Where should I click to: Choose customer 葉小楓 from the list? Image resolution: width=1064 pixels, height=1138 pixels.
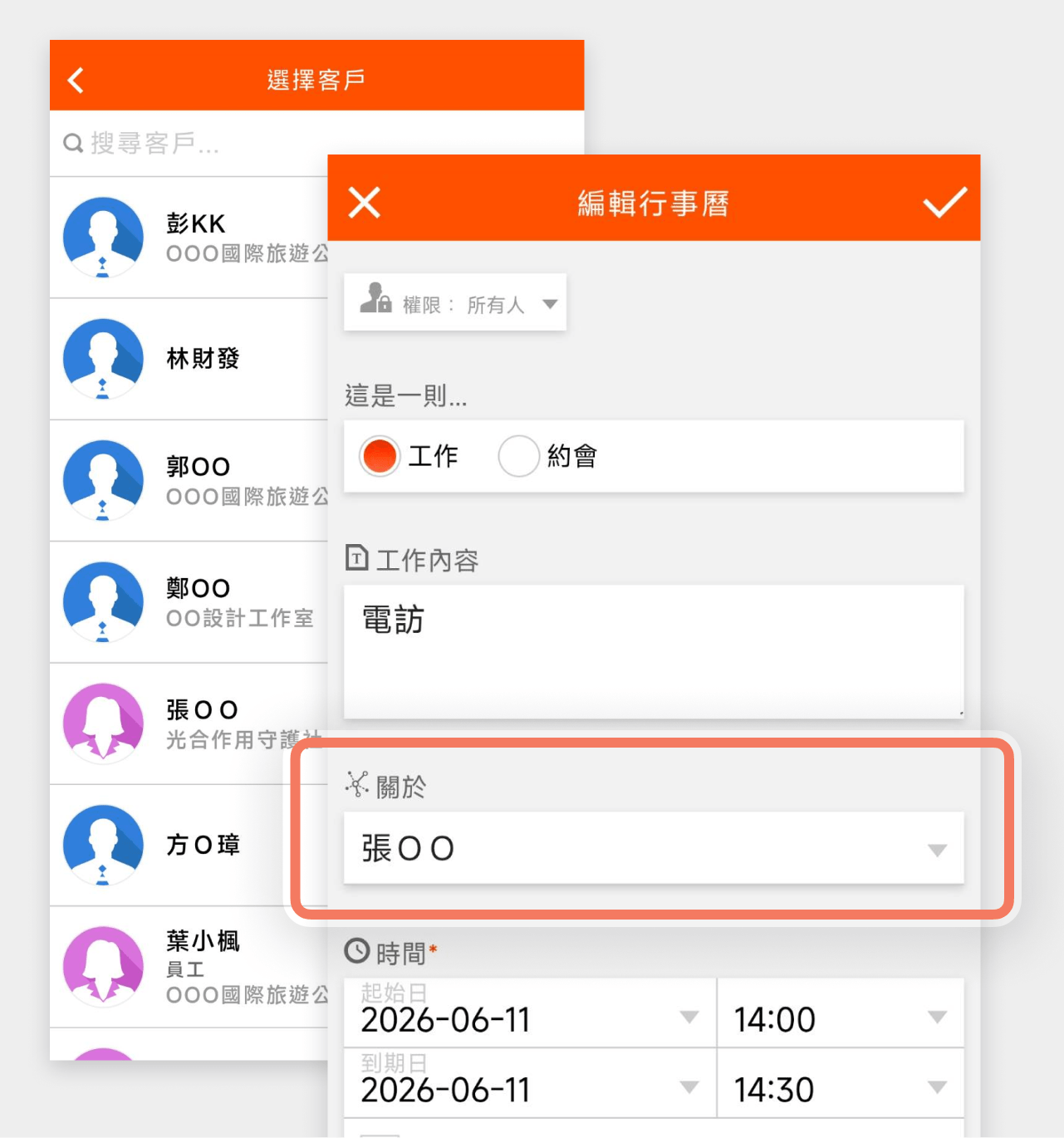[203, 940]
